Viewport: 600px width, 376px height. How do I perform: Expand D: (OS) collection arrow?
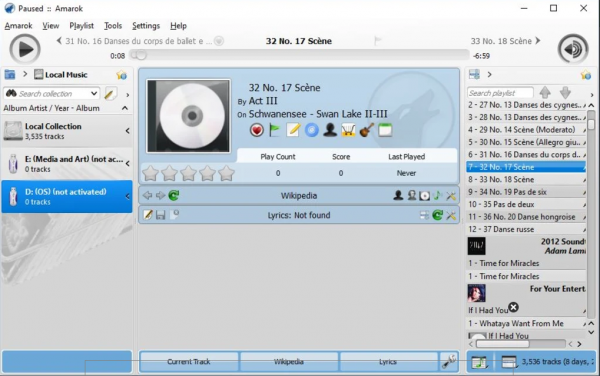[x=128, y=196]
